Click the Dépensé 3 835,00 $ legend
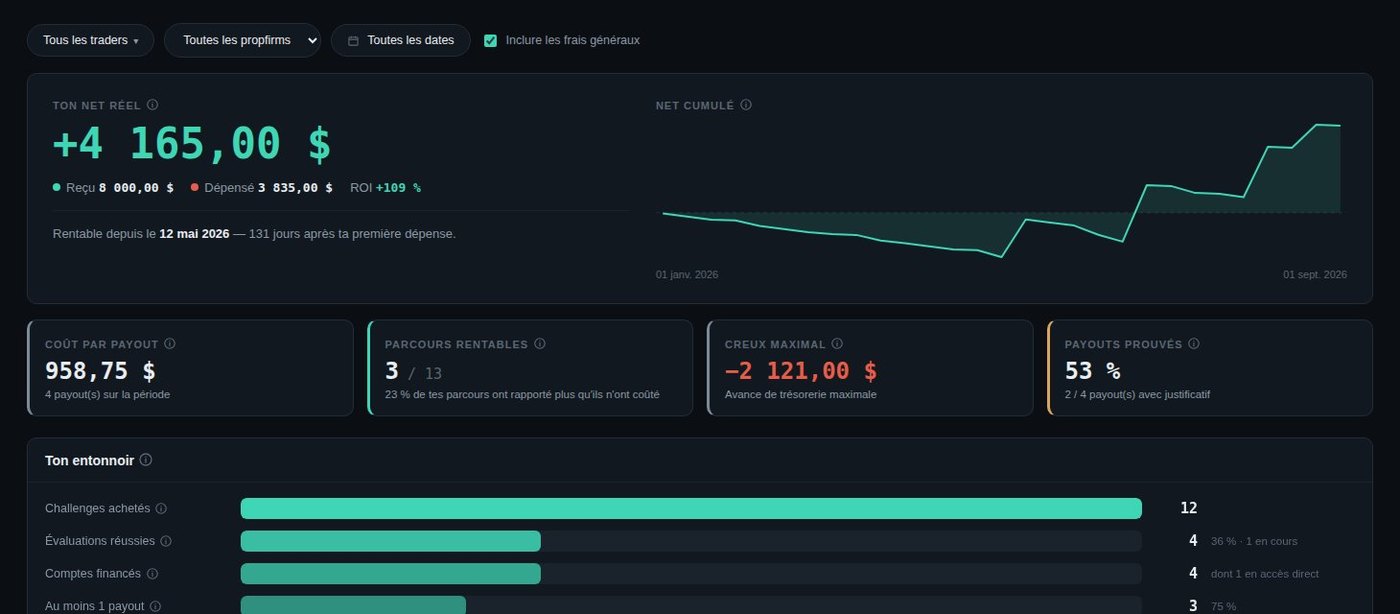Image resolution: width=1400 pixels, height=614 pixels. [x=262, y=187]
